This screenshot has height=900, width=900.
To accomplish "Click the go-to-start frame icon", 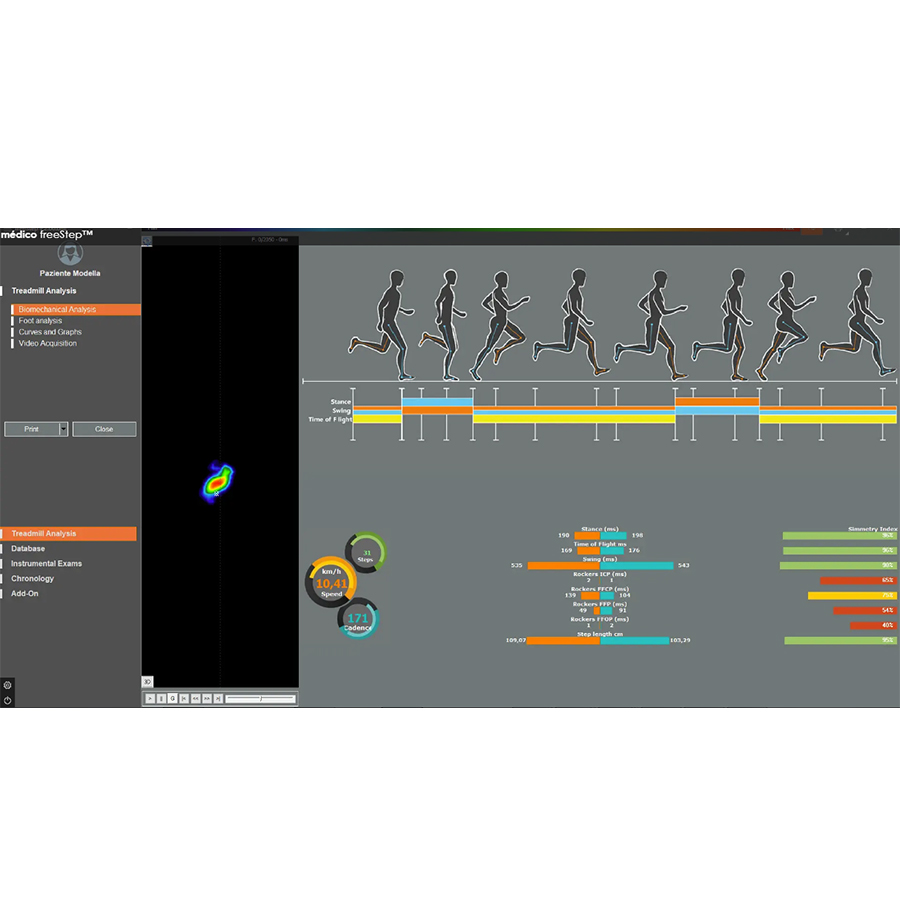I will (183, 698).
